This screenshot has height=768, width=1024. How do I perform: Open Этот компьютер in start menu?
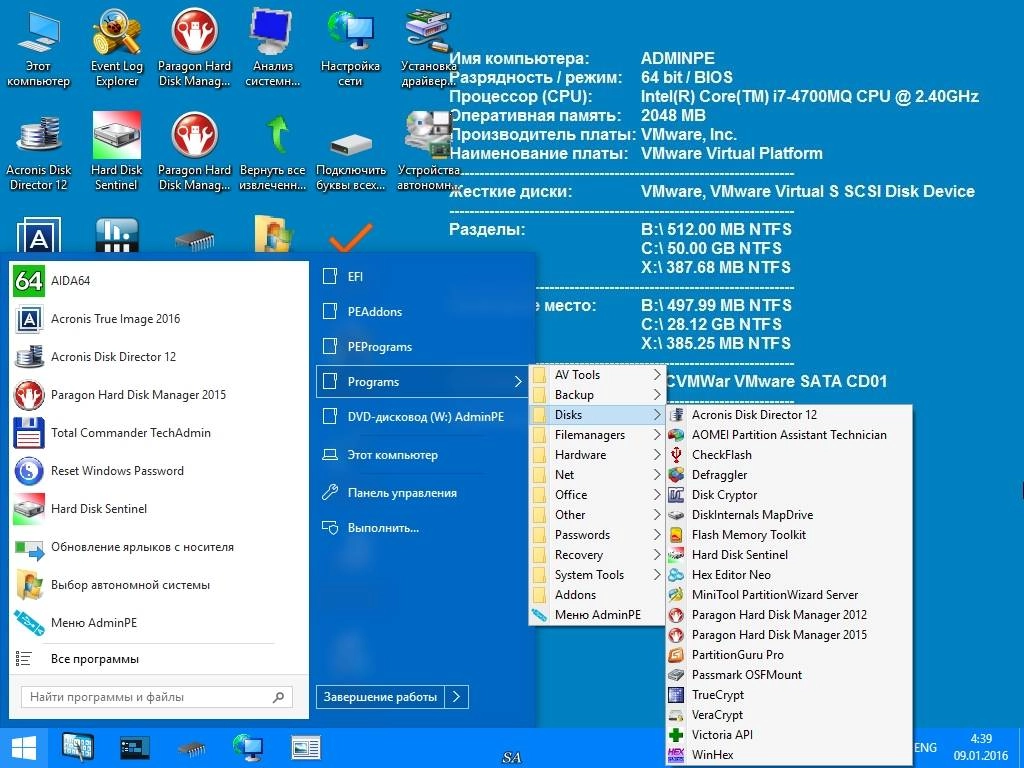pyautogui.click(x=422, y=455)
